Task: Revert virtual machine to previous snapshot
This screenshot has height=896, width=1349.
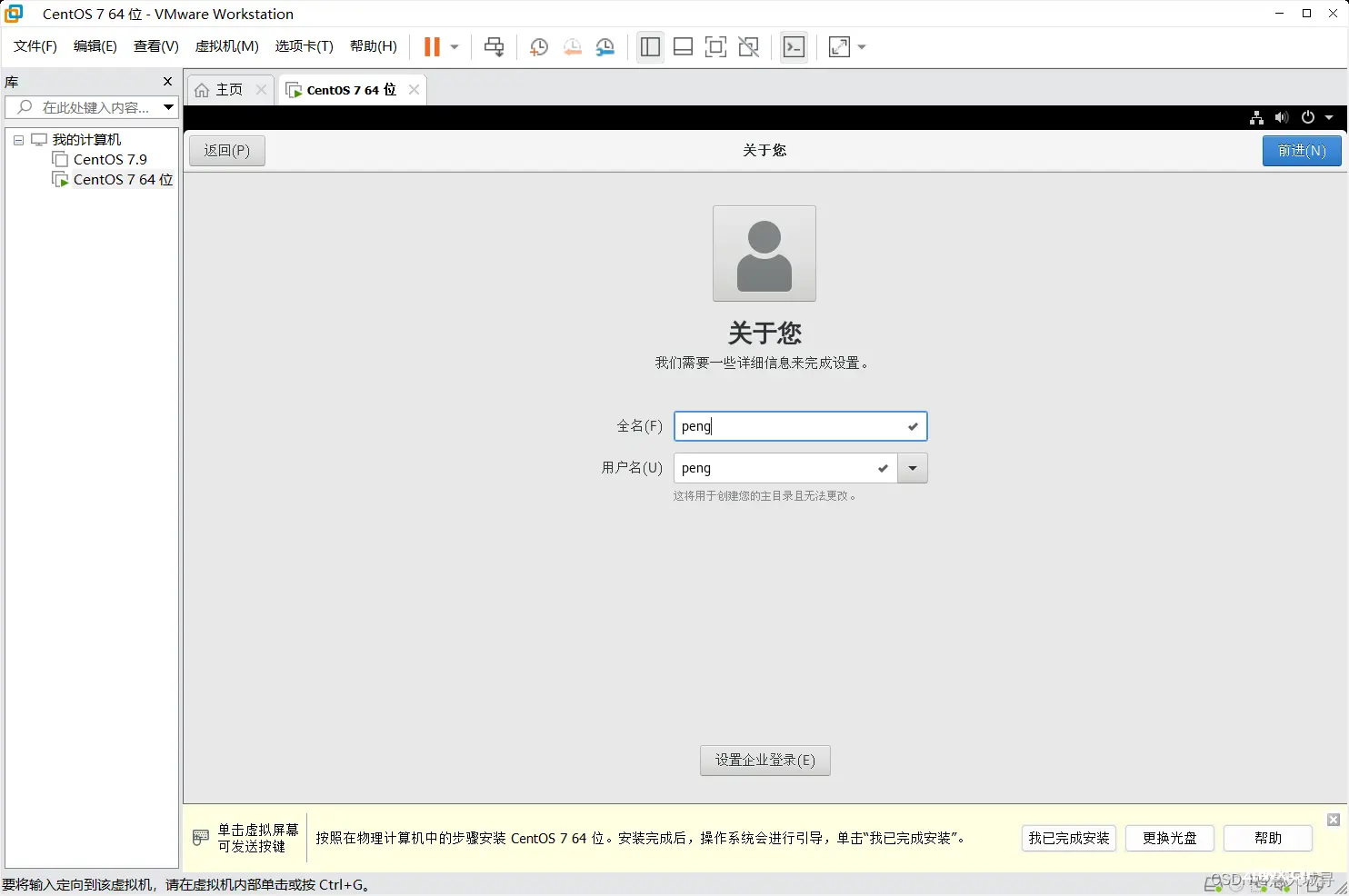Action: pyautogui.click(x=573, y=47)
